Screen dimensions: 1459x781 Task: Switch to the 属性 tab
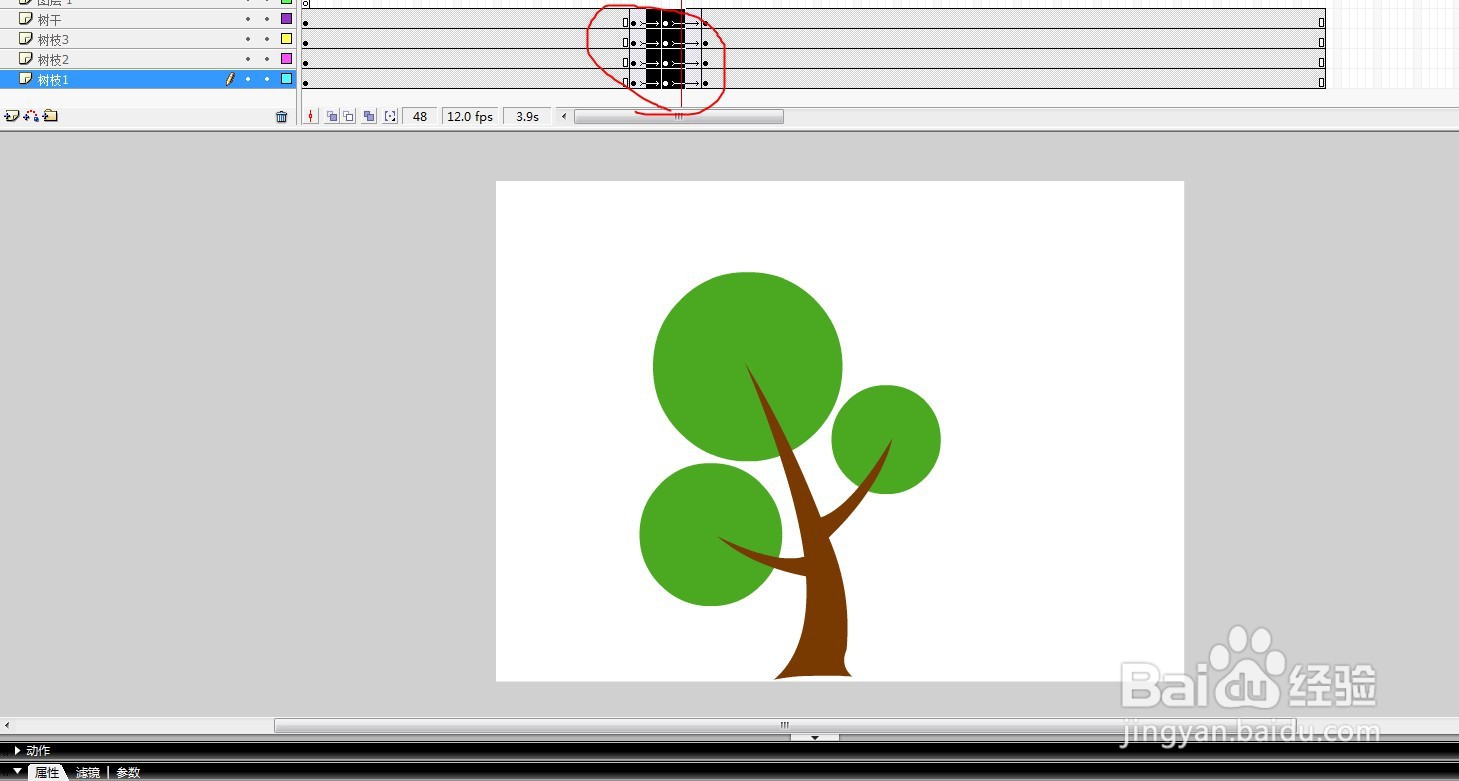coord(47,772)
